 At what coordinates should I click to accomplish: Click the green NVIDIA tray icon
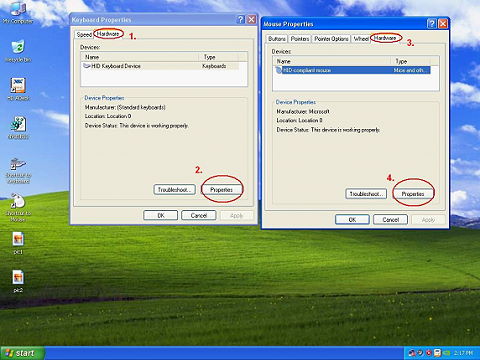pos(447,353)
